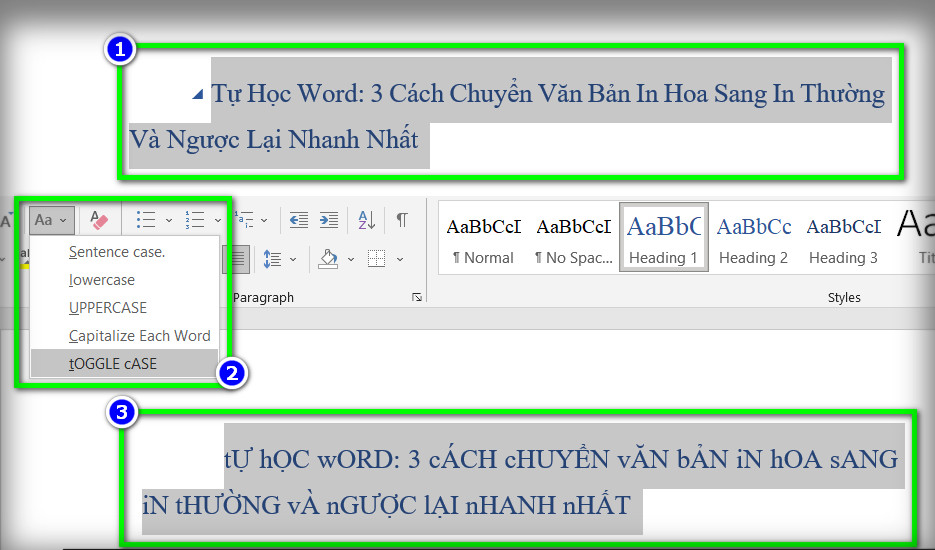Viewport: 935px width, 550px height.
Task: Apply the Heading 2 style
Action: point(754,239)
